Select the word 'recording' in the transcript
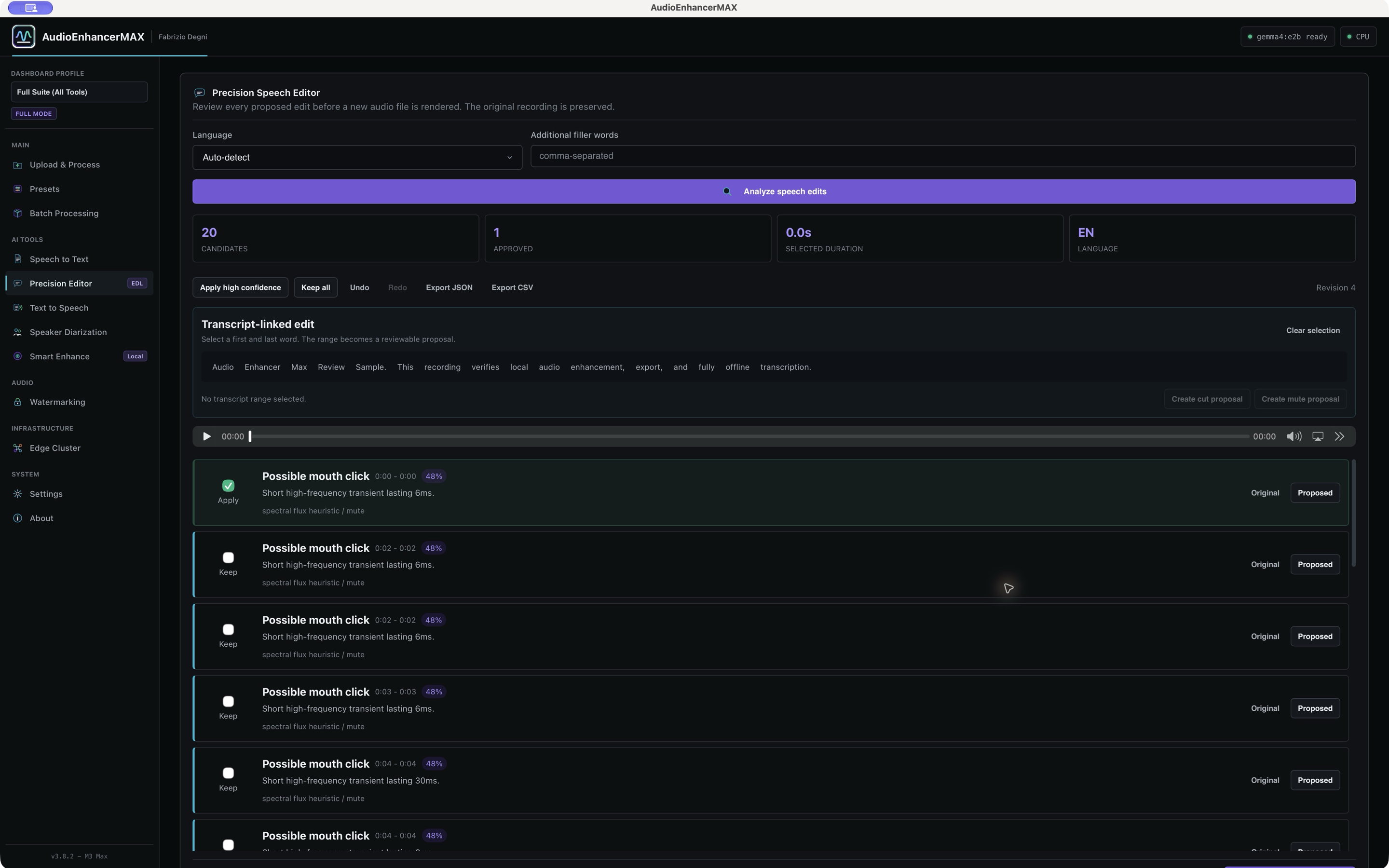This screenshot has width=1389, height=868. (442, 367)
